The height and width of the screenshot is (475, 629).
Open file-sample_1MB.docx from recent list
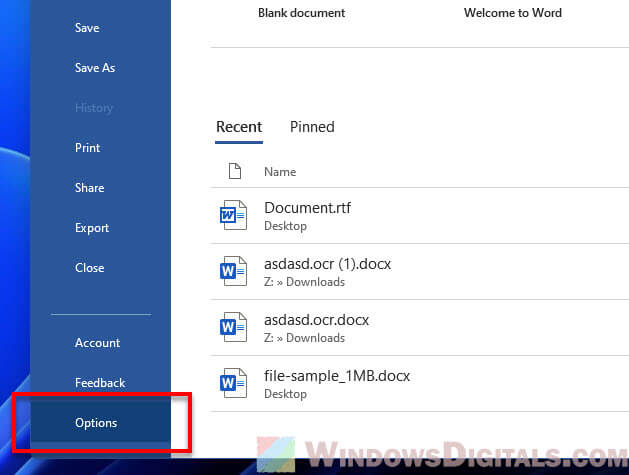[337, 376]
